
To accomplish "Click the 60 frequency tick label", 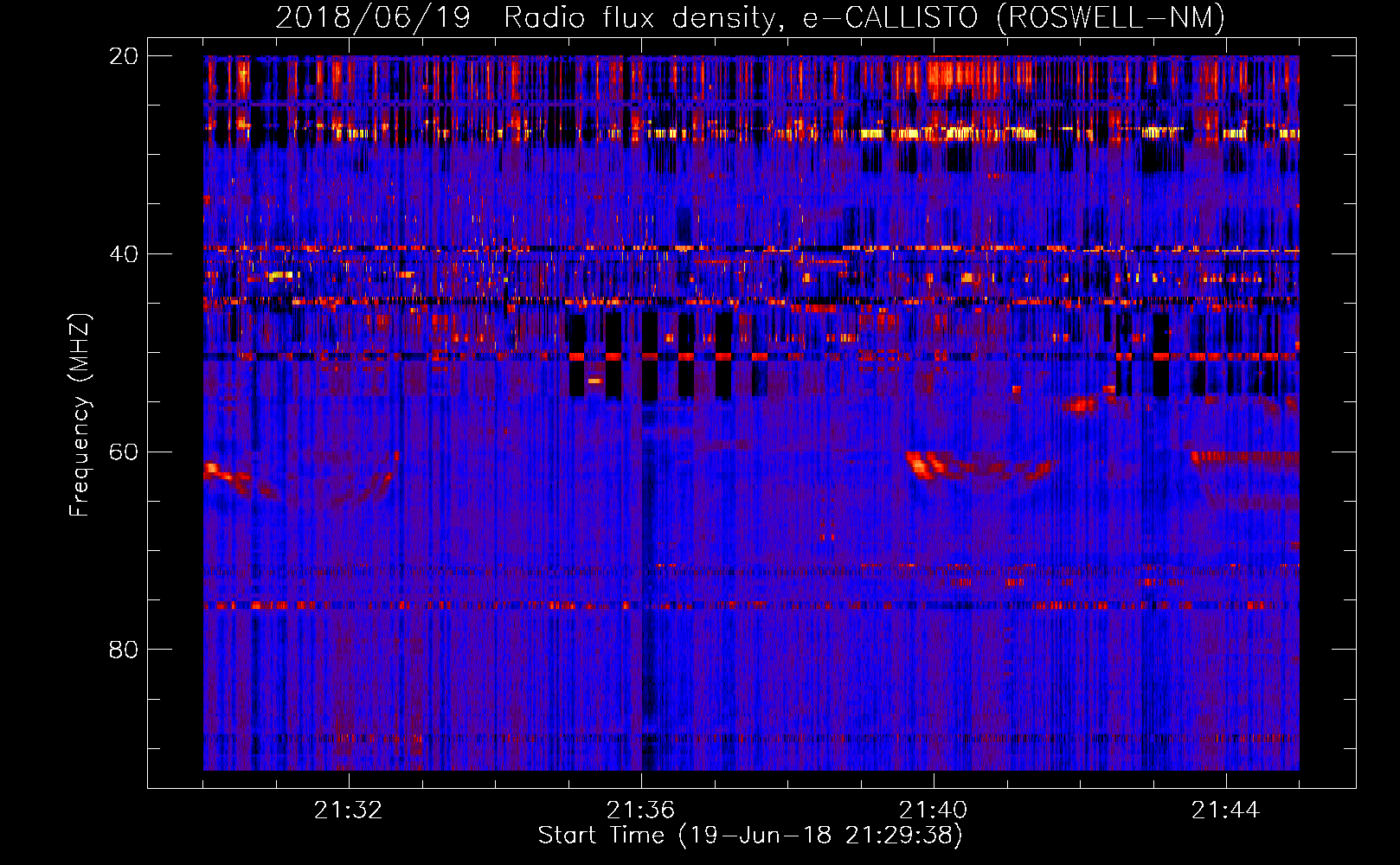I will pos(124,452).
